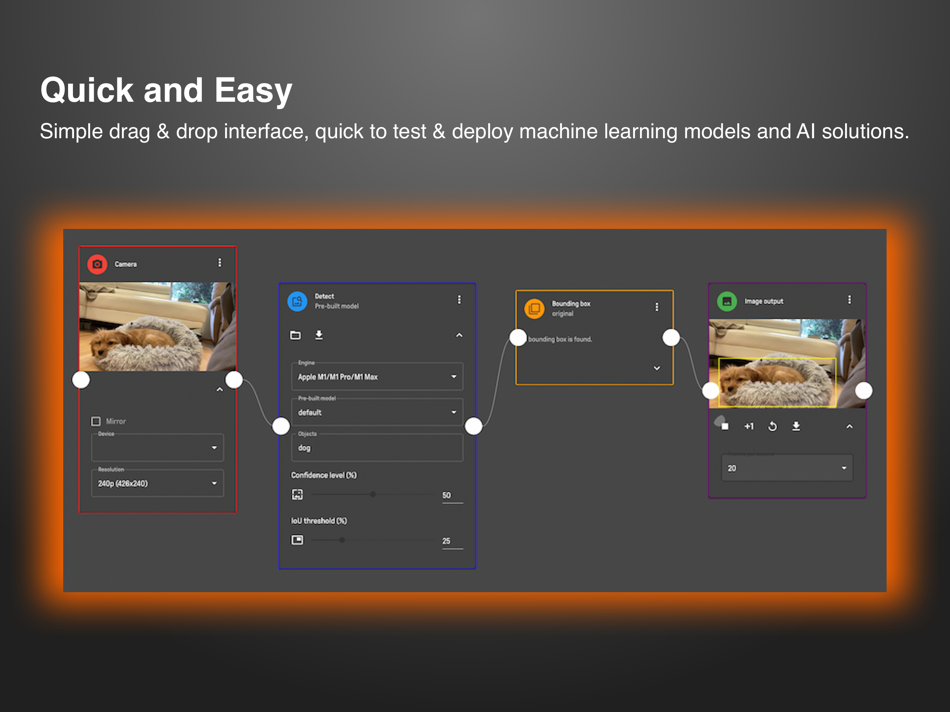This screenshot has height=712, width=950.
Task: Open the Camera node three-dot menu
Action: pyautogui.click(x=219, y=262)
